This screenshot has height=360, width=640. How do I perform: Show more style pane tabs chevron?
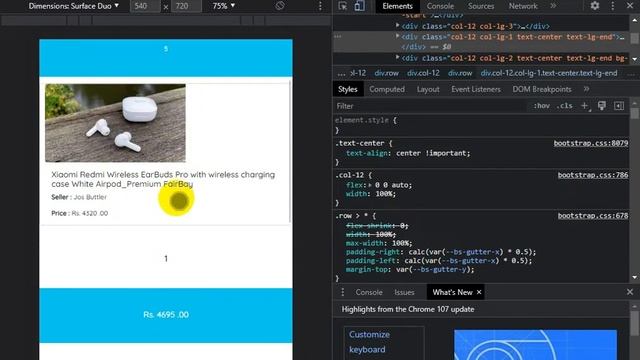(586, 89)
